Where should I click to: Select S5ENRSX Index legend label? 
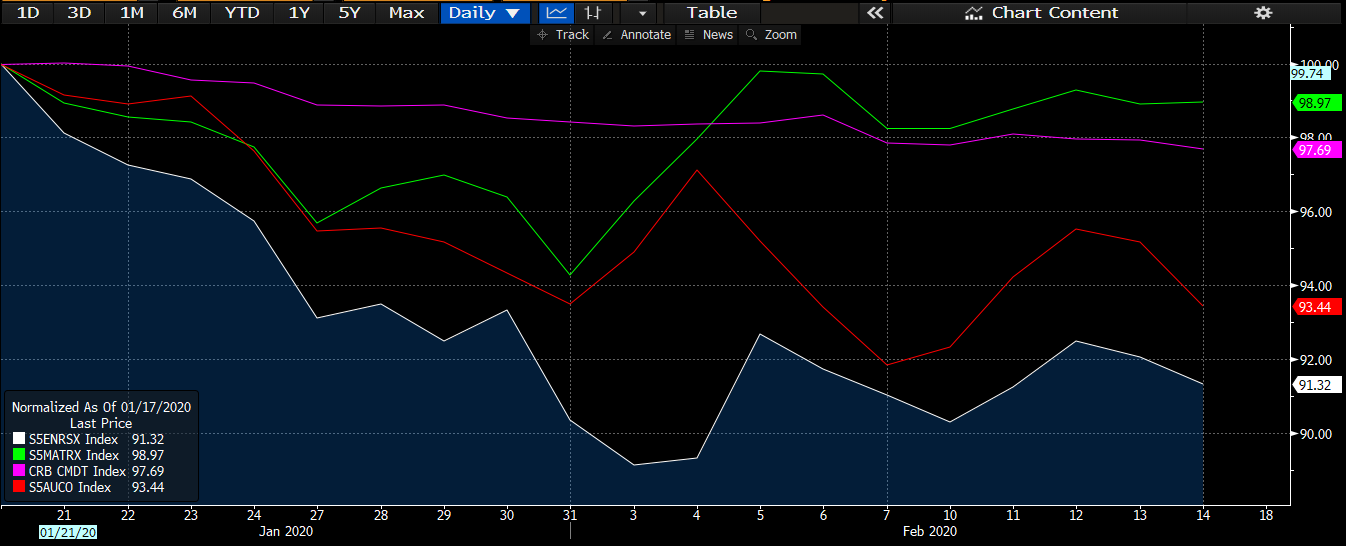73,439
